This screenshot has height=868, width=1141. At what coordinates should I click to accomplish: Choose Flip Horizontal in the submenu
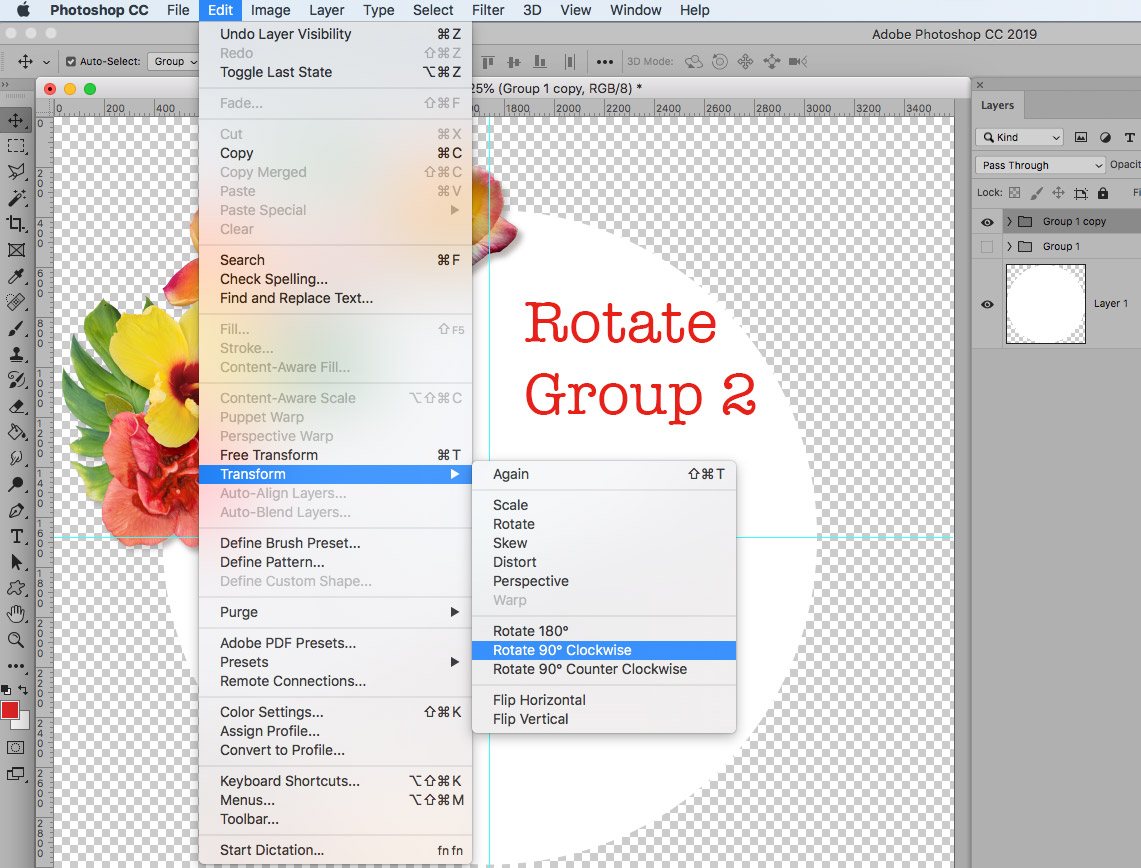(604, 700)
